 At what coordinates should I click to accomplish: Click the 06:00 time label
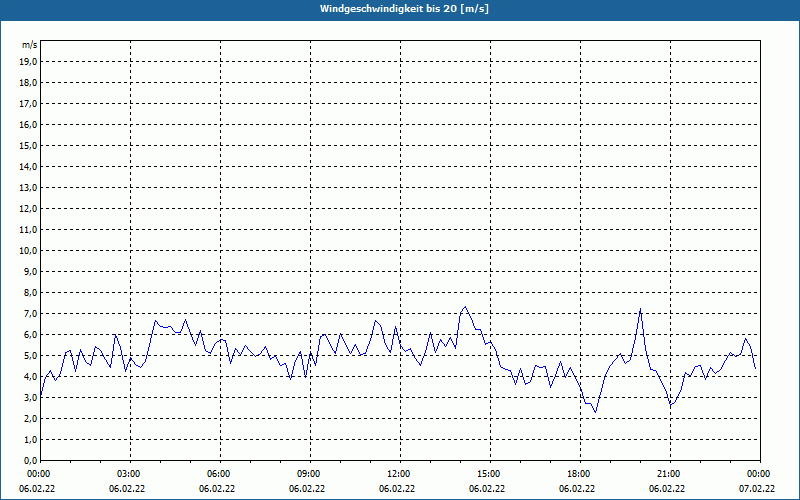pyautogui.click(x=220, y=474)
